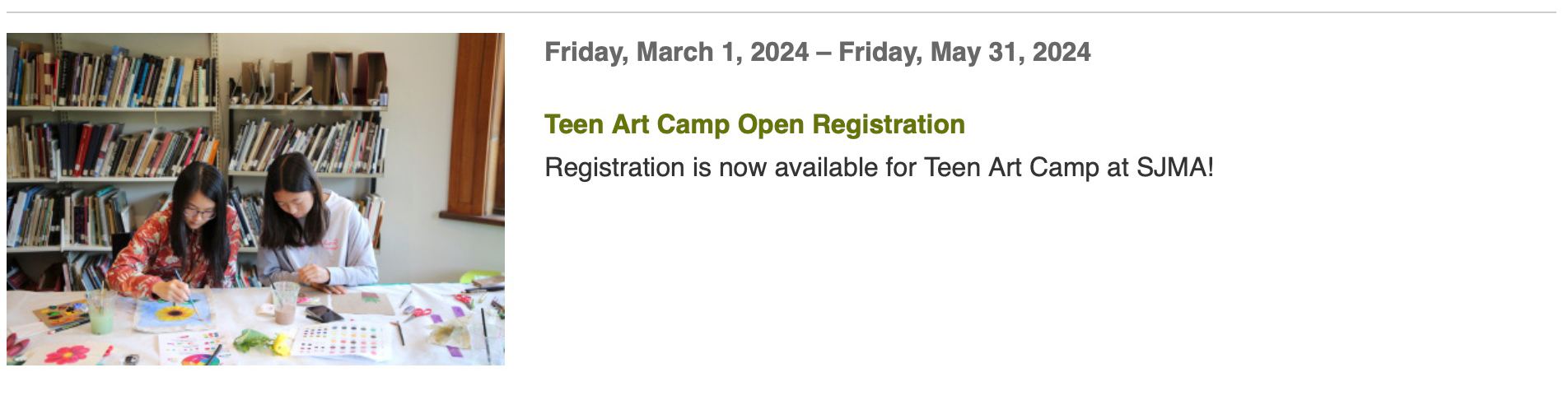The height and width of the screenshot is (405, 1568).
Task: Click the horizontal divider line above the event
Action: pos(781,12)
